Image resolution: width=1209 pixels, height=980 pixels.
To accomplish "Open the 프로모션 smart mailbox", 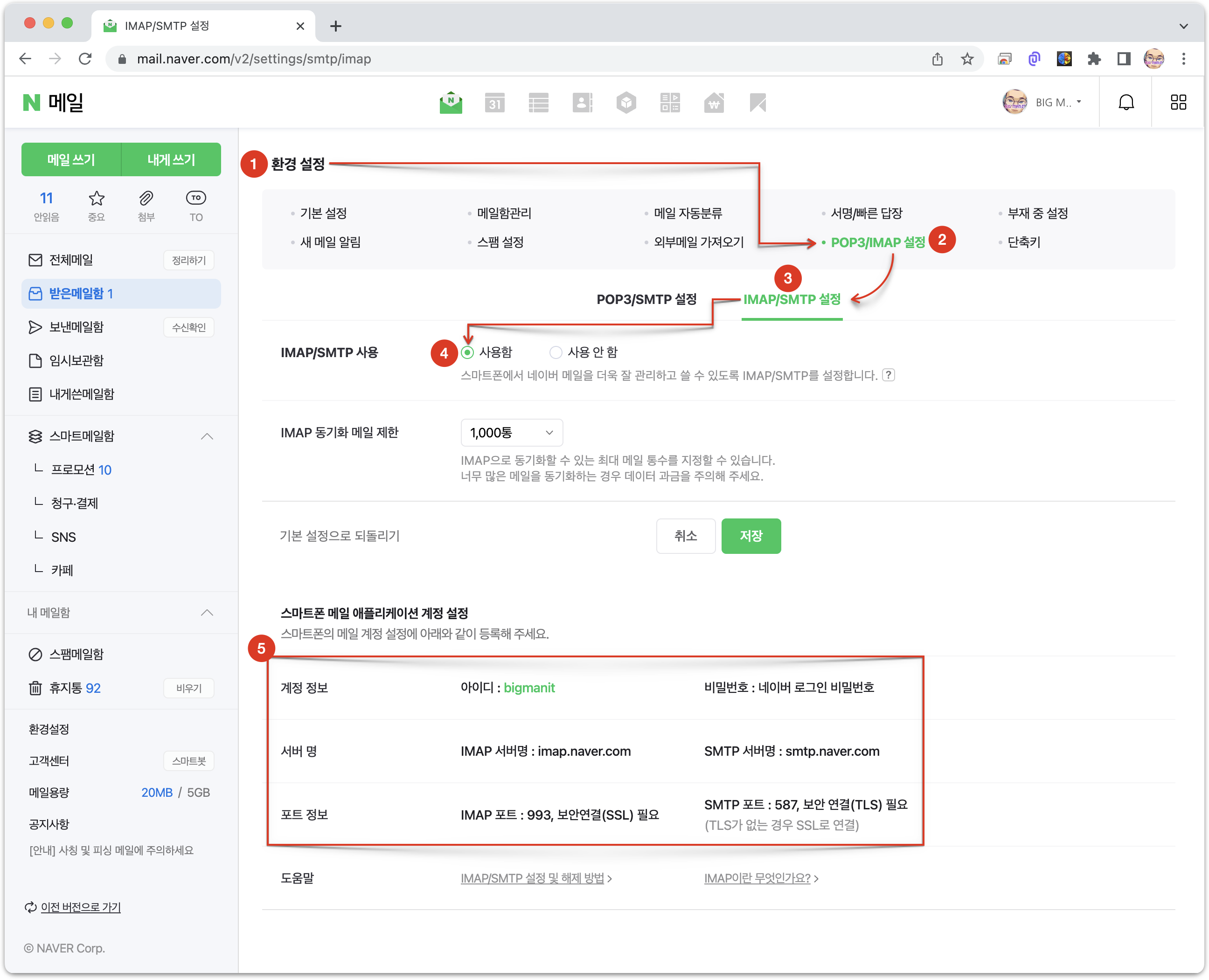I will pyautogui.click(x=81, y=469).
